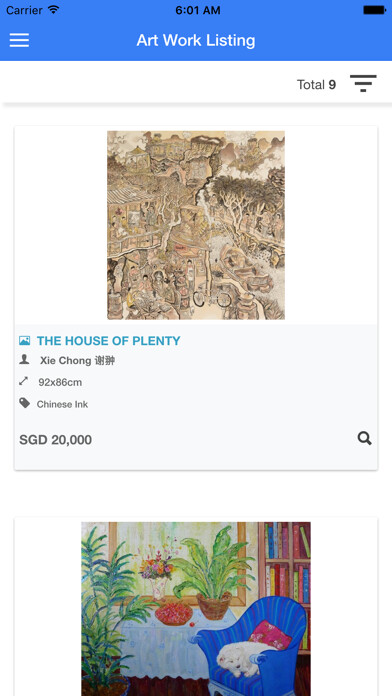The width and height of the screenshot is (392, 696).
Task: Click the 92x86cm size text
Action: click(60, 382)
